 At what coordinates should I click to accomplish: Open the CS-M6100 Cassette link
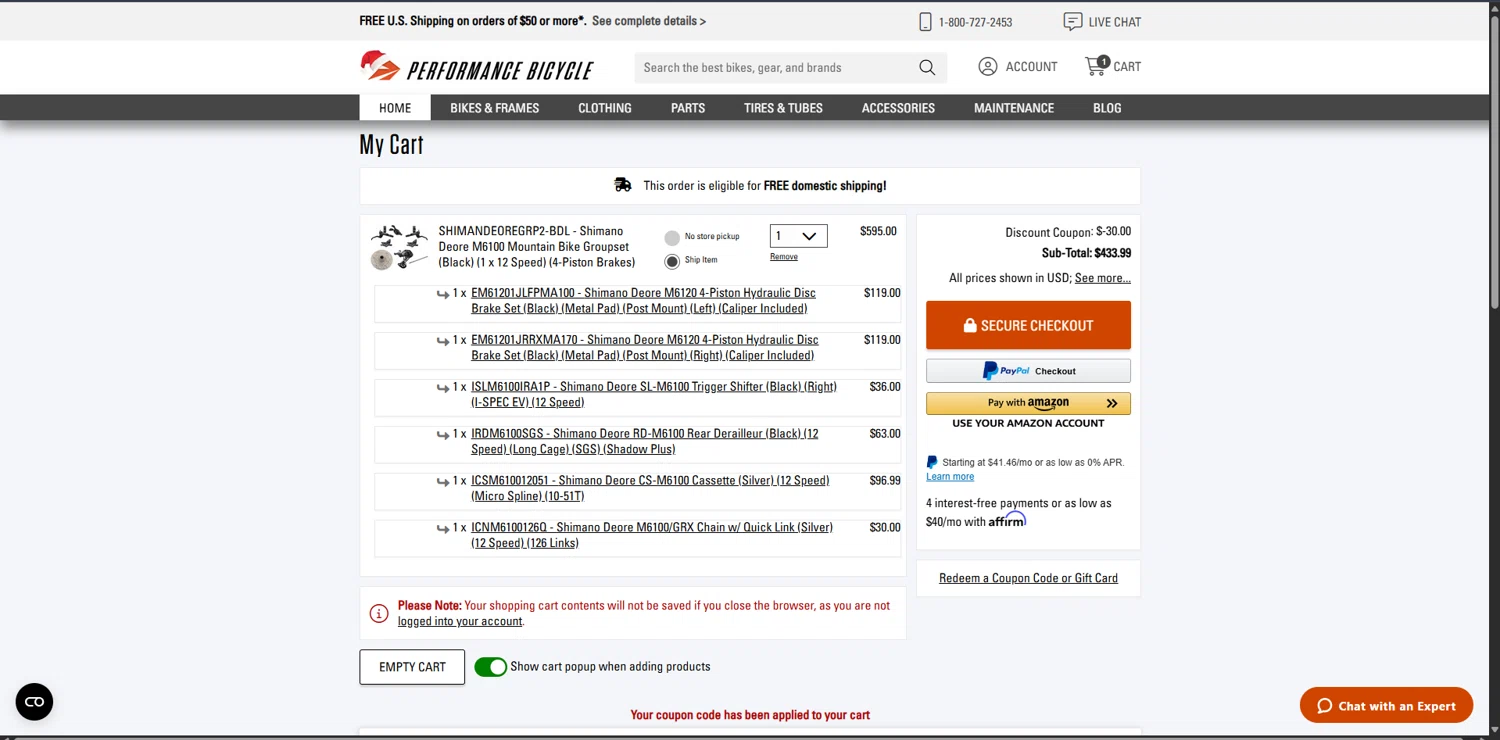click(650, 488)
